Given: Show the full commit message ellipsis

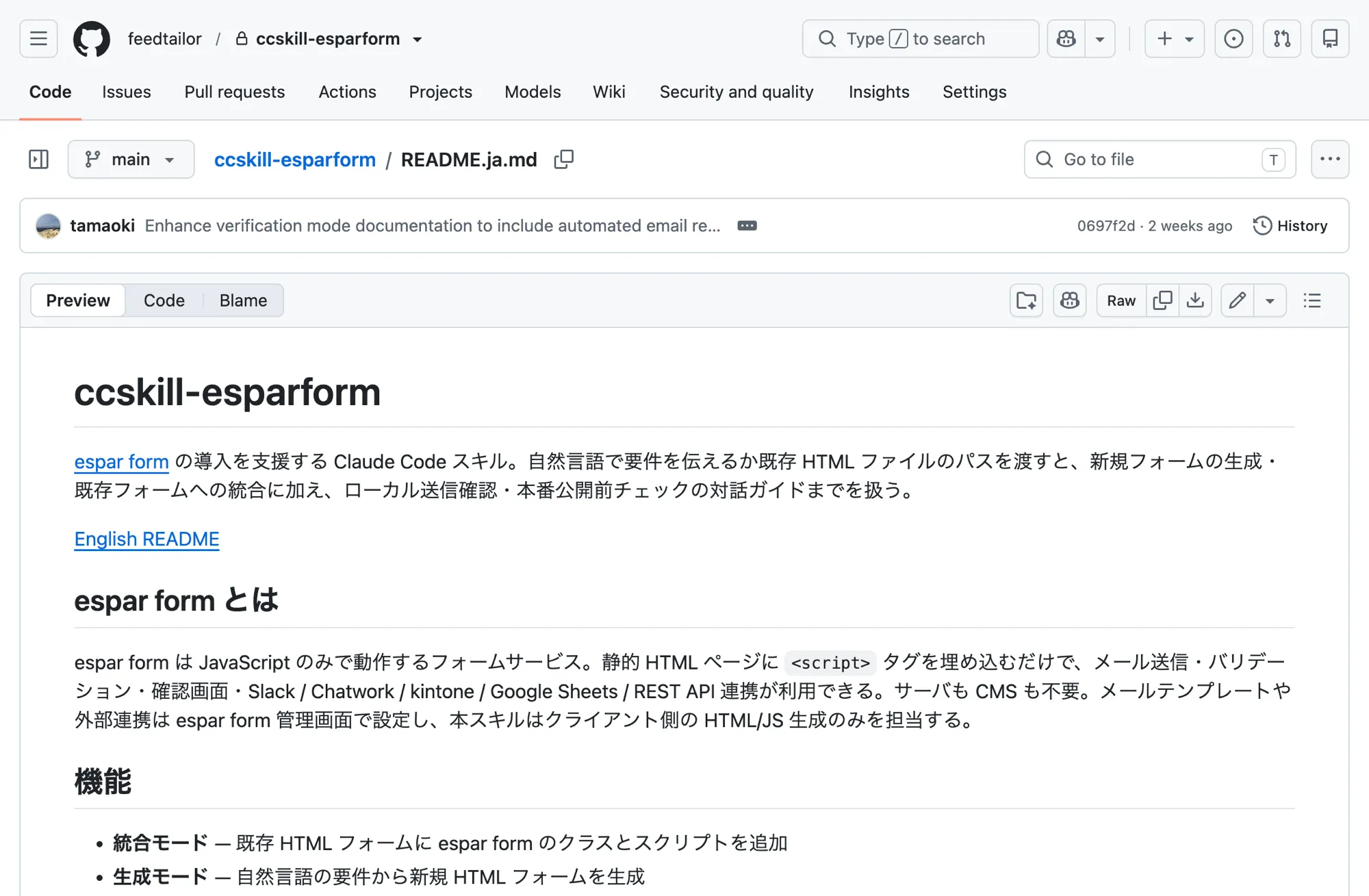Looking at the screenshot, I should click(747, 226).
